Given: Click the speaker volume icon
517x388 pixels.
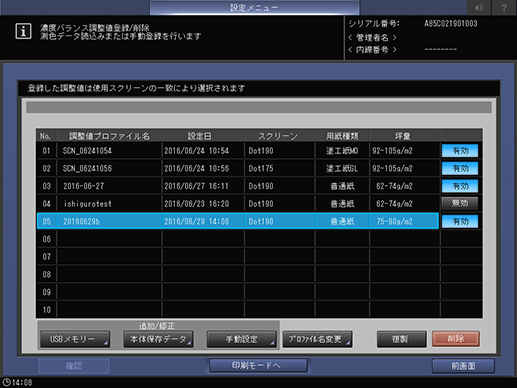Looking at the screenshot, I should tap(479, 7).
